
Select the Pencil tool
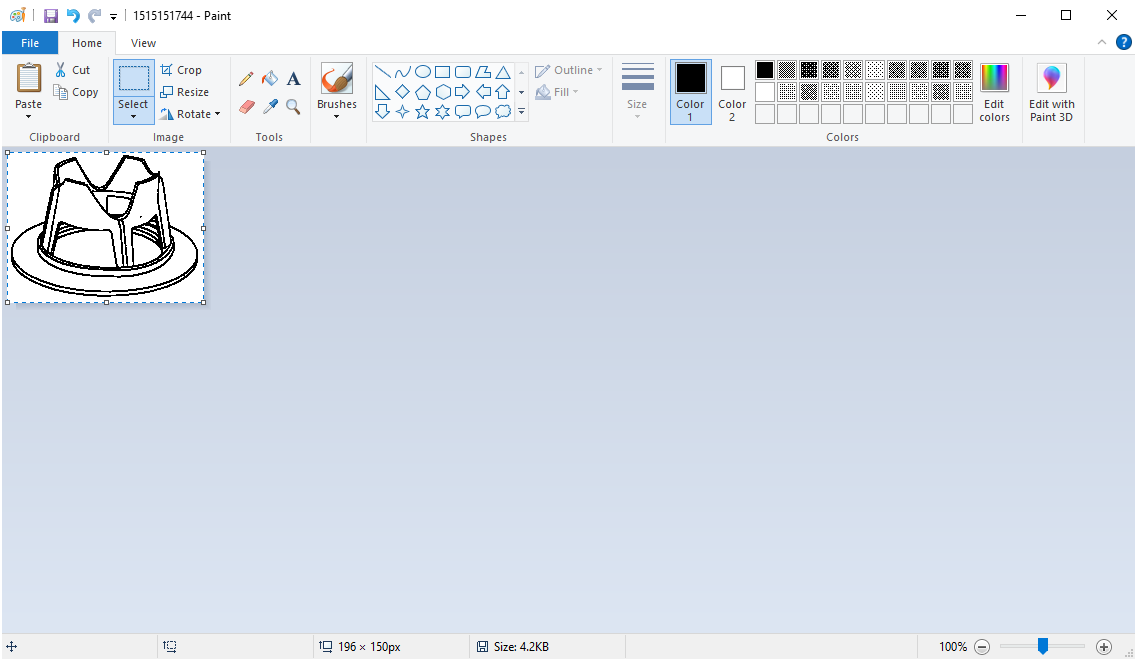[x=246, y=78]
